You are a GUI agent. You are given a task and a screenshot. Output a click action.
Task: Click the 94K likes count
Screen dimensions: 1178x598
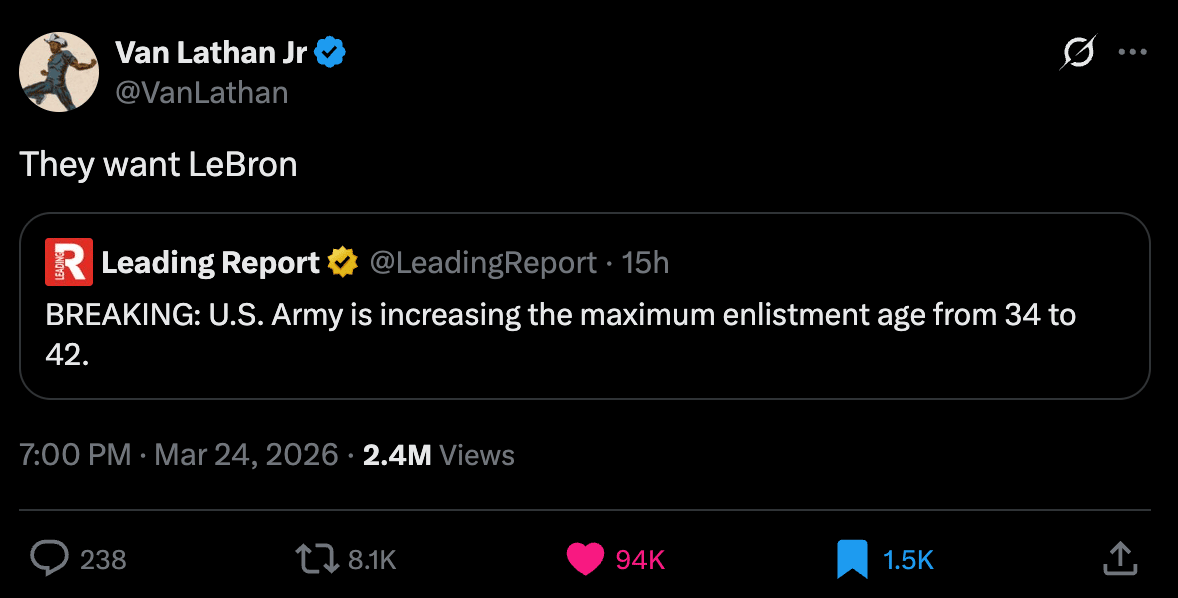(640, 560)
